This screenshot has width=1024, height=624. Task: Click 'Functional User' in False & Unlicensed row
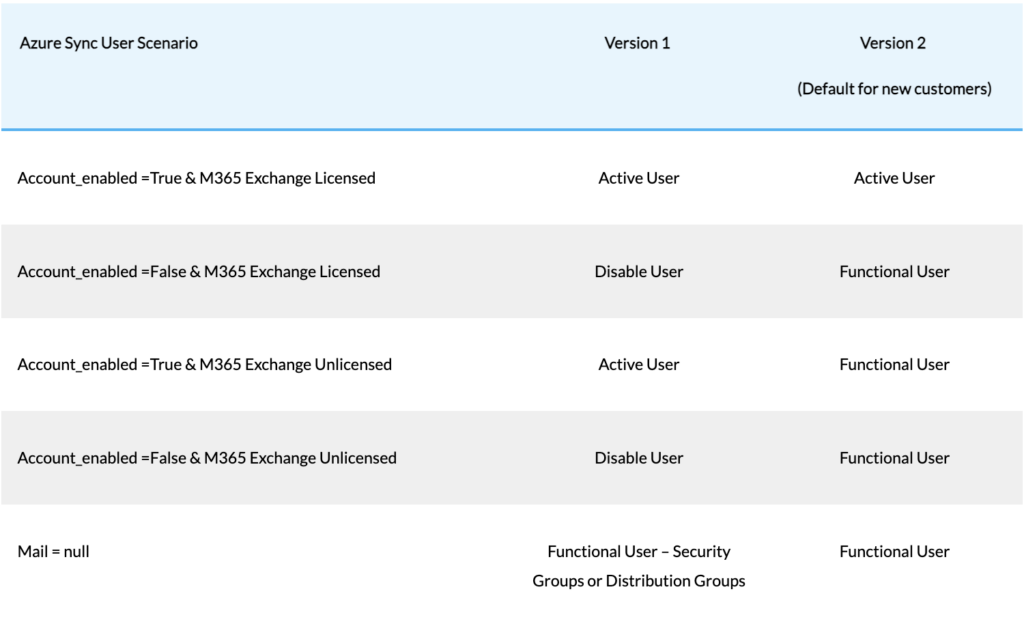tap(894, 458)
